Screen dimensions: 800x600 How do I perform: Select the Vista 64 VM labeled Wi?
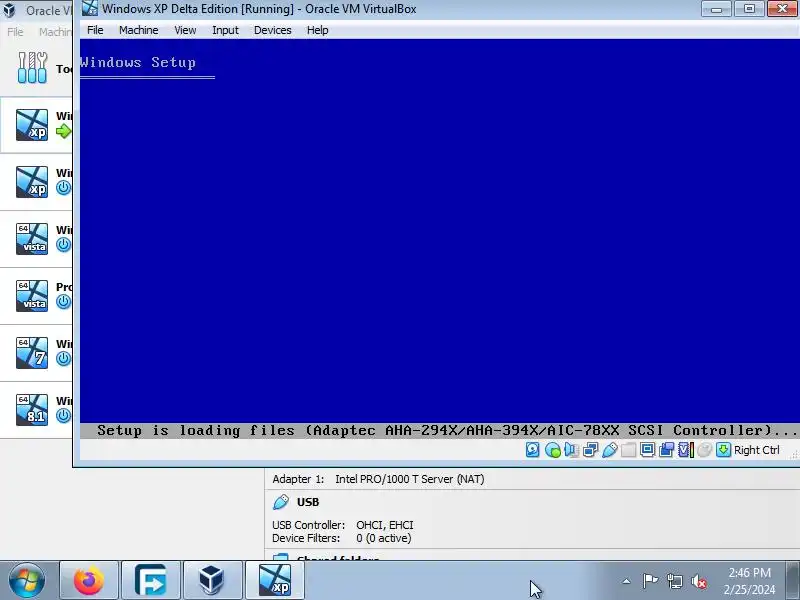tap(32, 239)
